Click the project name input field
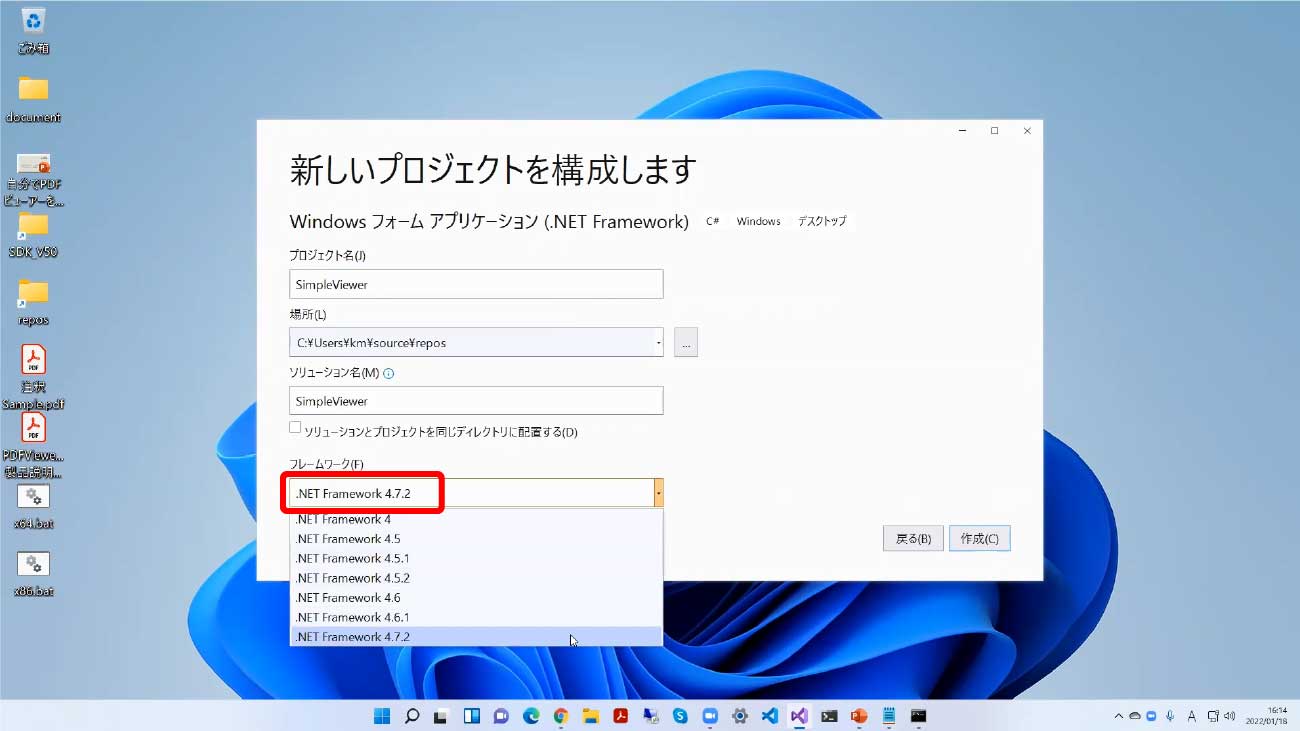The height and width of the screenshot is (731, 1300). 476,284
